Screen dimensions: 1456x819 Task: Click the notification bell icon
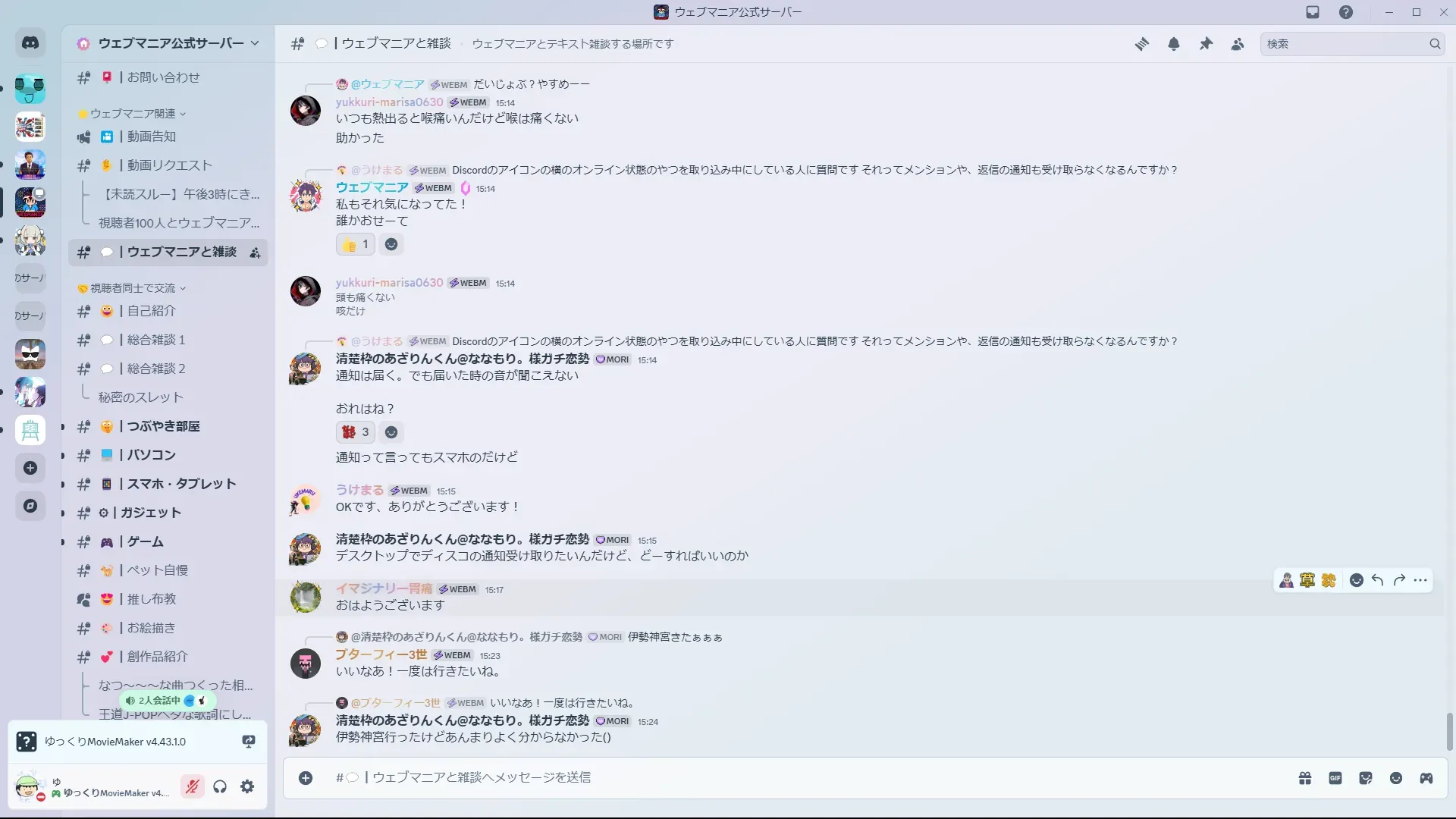1174,44
